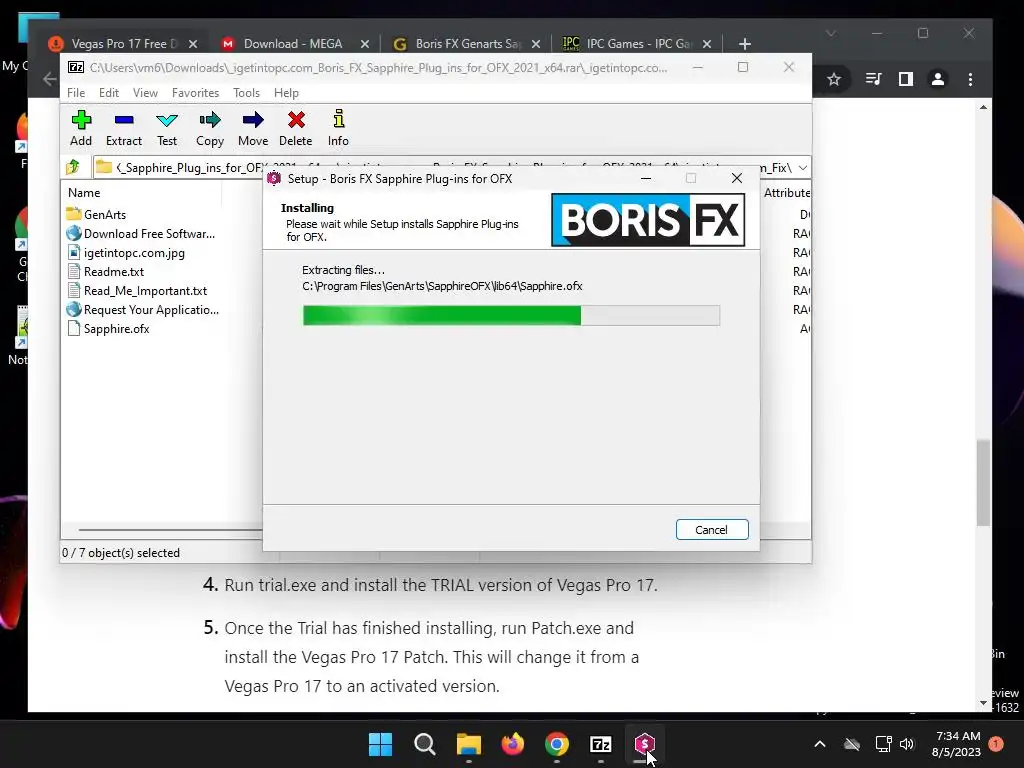The width and height of the screenshot is (1024, 768).
Task: Select Readme.txt in the 7-Zip list
Action: (x=106, y=272)
